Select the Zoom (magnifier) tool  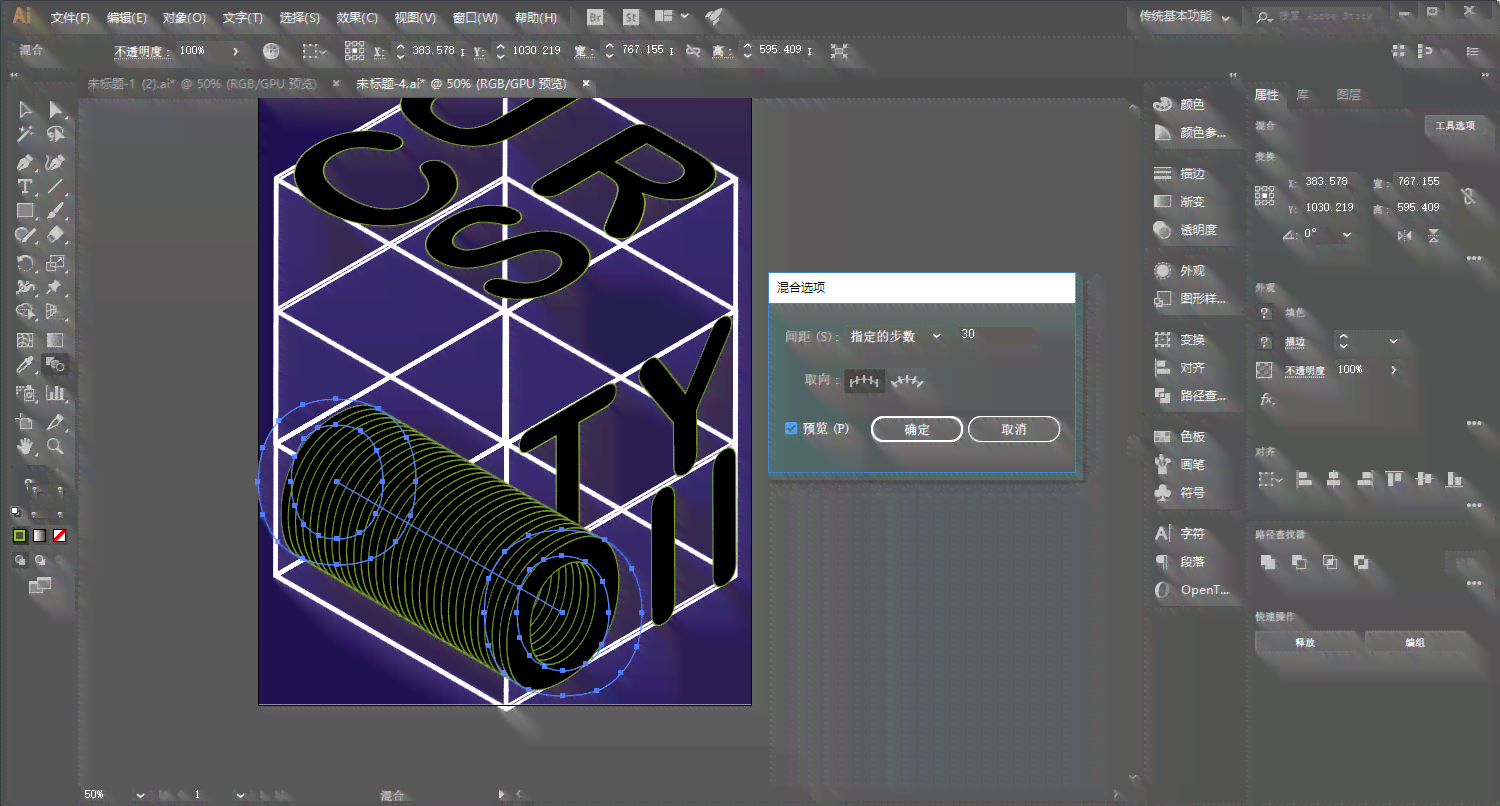tap(56, 447)
